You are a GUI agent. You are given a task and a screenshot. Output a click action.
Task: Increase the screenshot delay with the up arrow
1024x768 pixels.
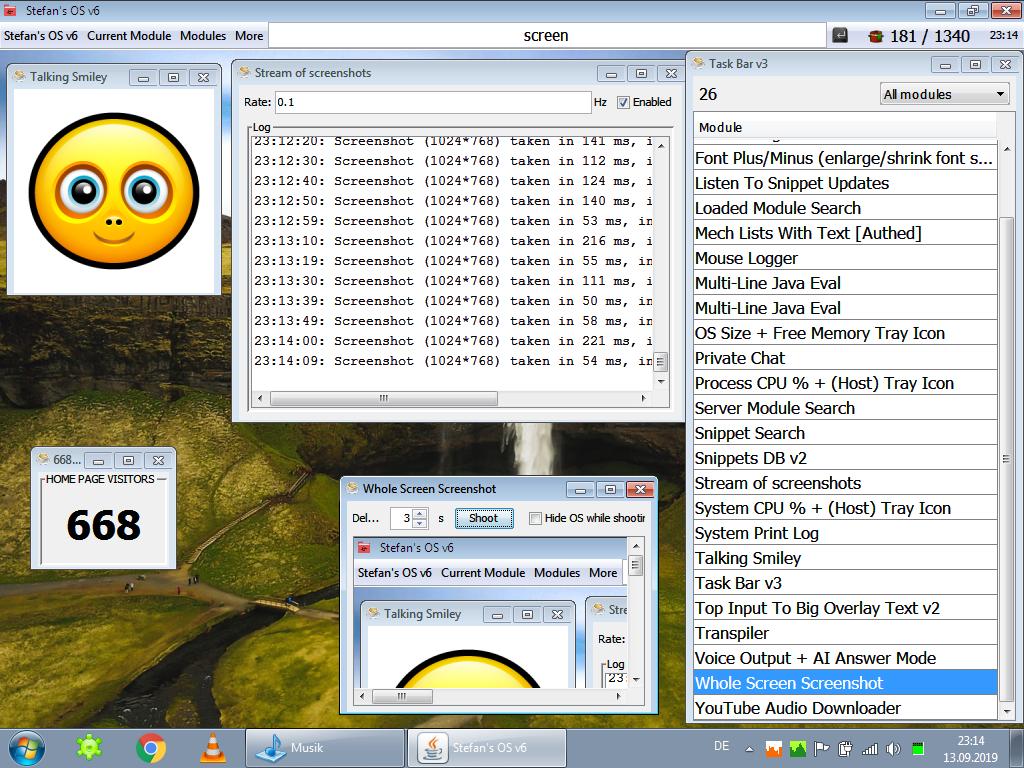(420, 513)
